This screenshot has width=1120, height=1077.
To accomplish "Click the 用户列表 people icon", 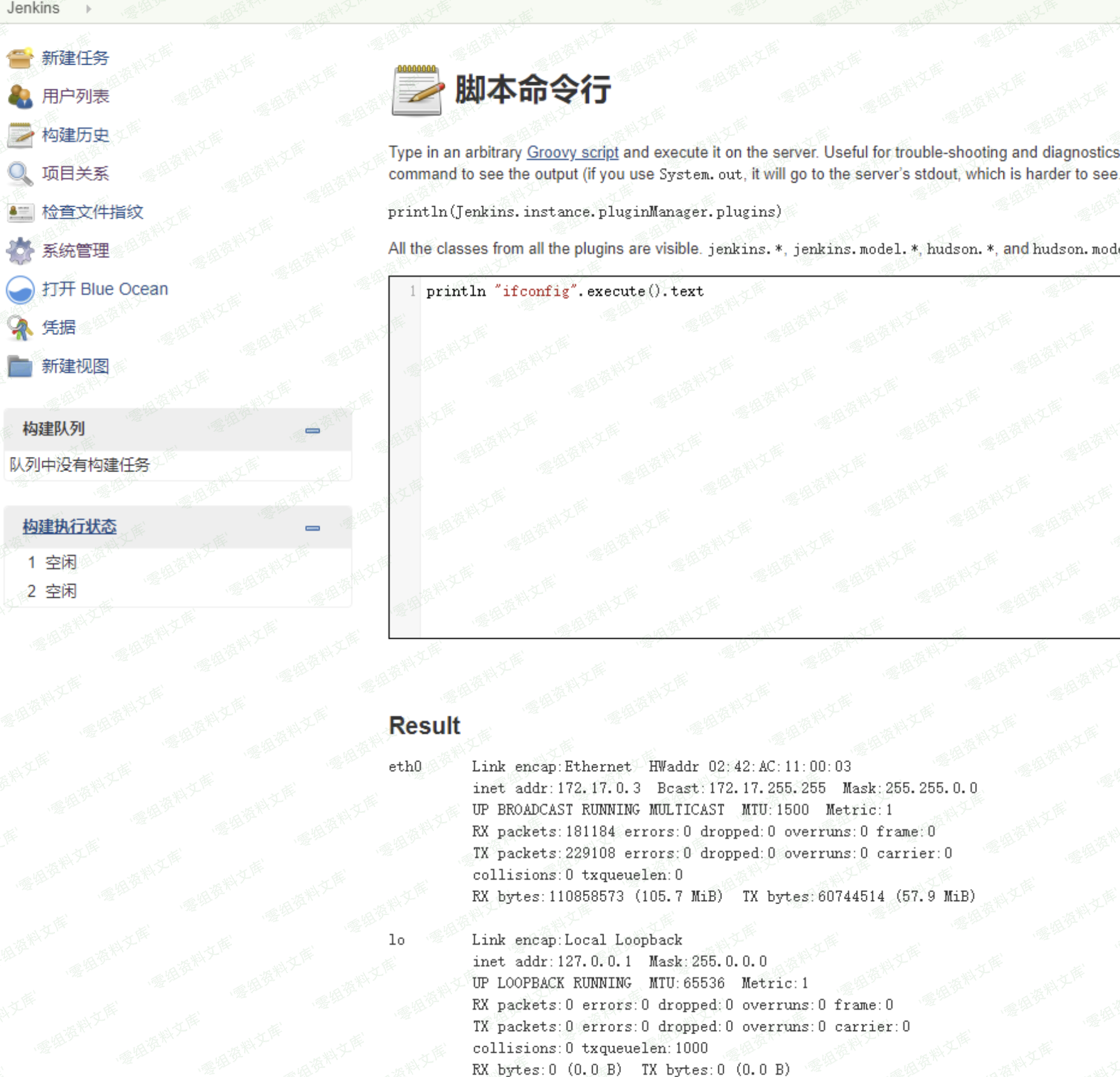I will point(20,97).
